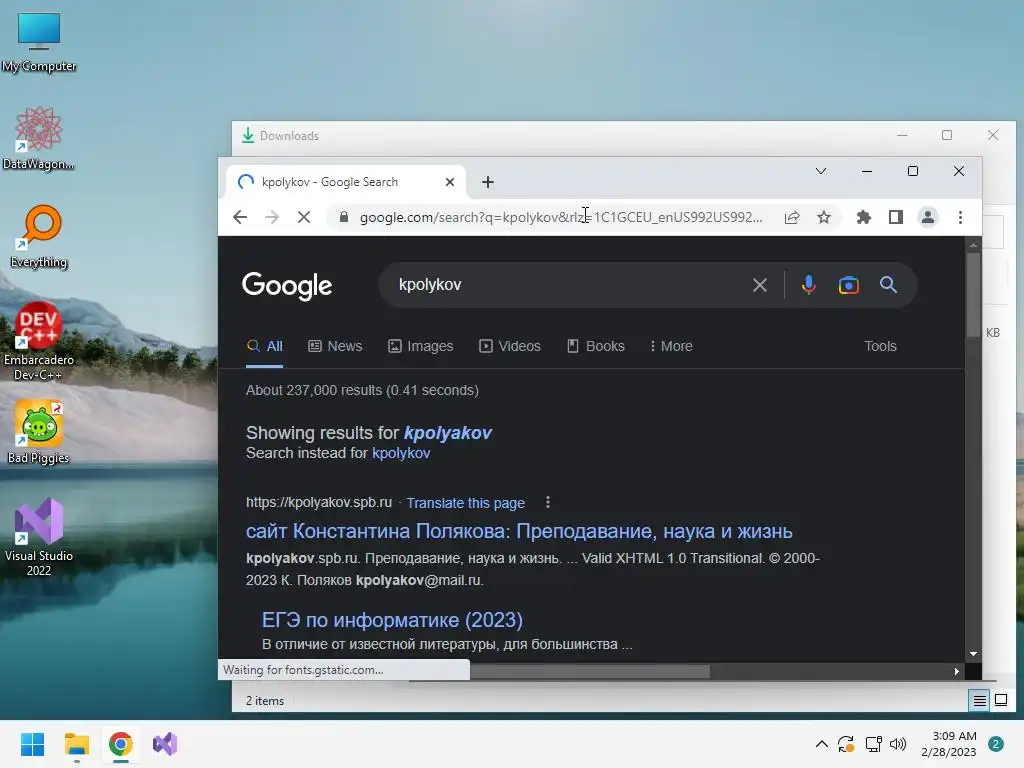The height and width of the screenshot is (768, 1024).
Task: Expand the More search categories
Action: (671, 346)
